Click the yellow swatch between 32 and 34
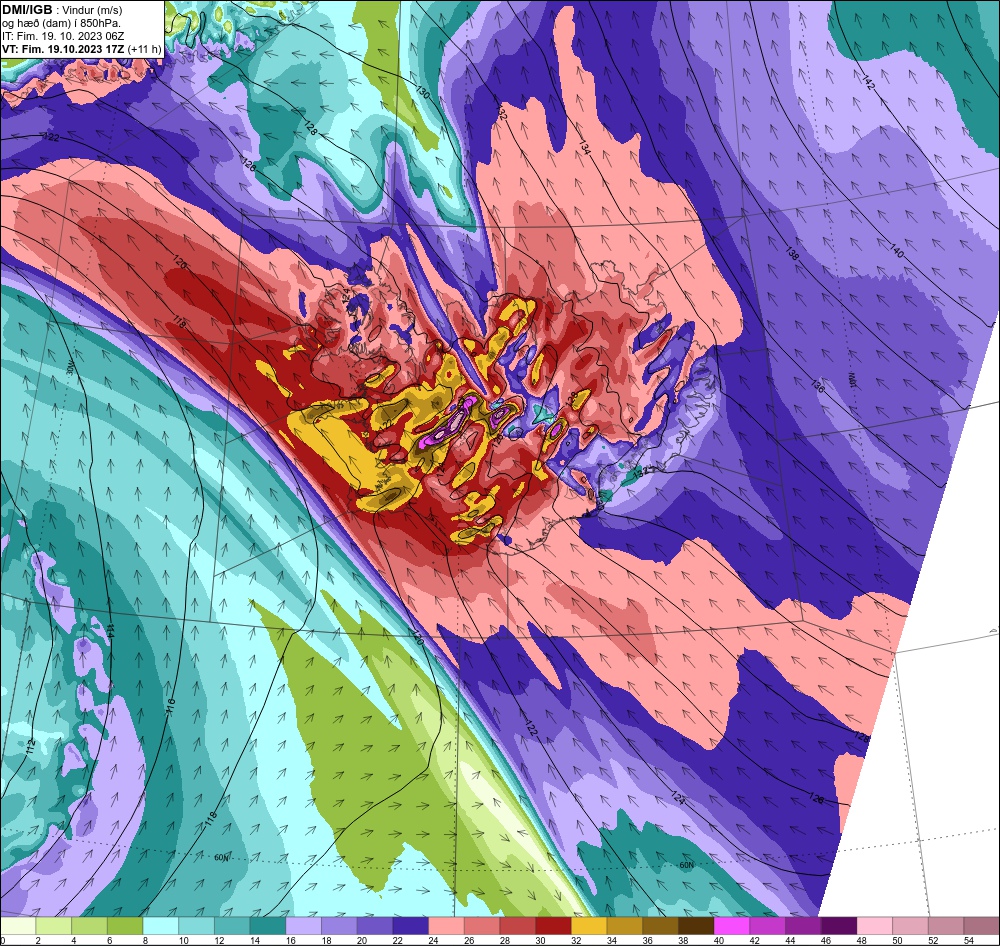Screen dimensions: 1000x946 click(x=589, y=926)
